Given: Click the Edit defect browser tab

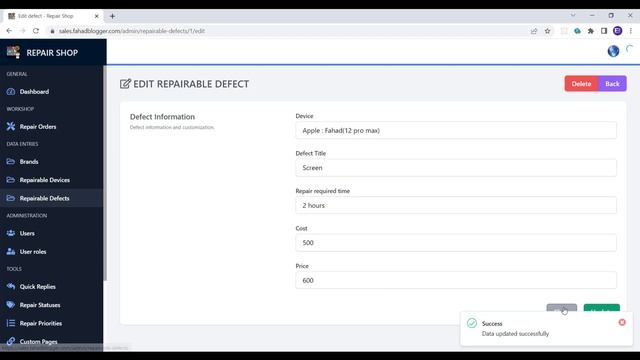Looking at the screenshot, I should pyautogui.click(x=53, y=16).
